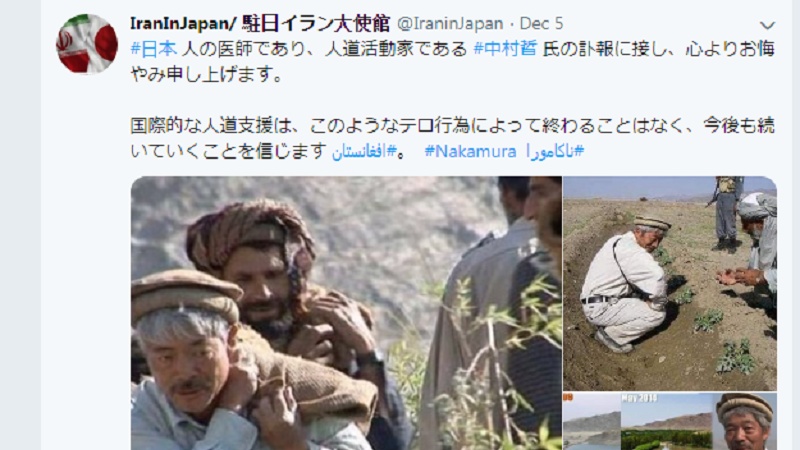This screenshot has width=800, height=450.
Task: Expand the tweet options chevron
Action: point(767,25)
